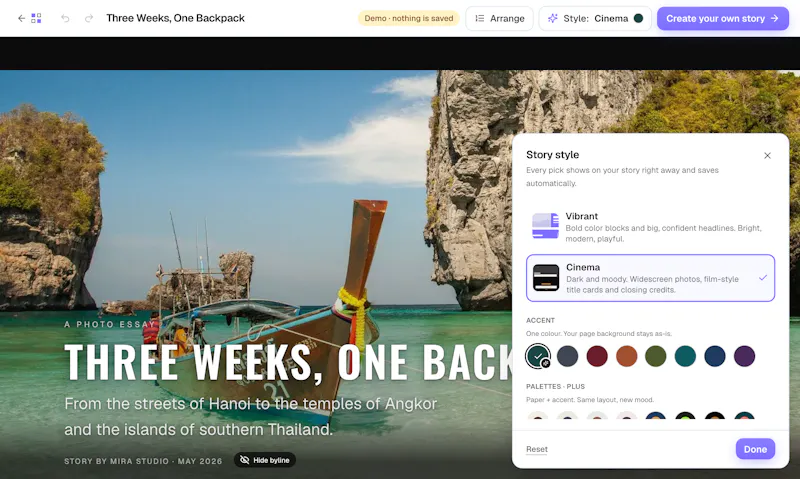Pick the teal accent color
Screen dimensions: 800x479
point(685,356)
